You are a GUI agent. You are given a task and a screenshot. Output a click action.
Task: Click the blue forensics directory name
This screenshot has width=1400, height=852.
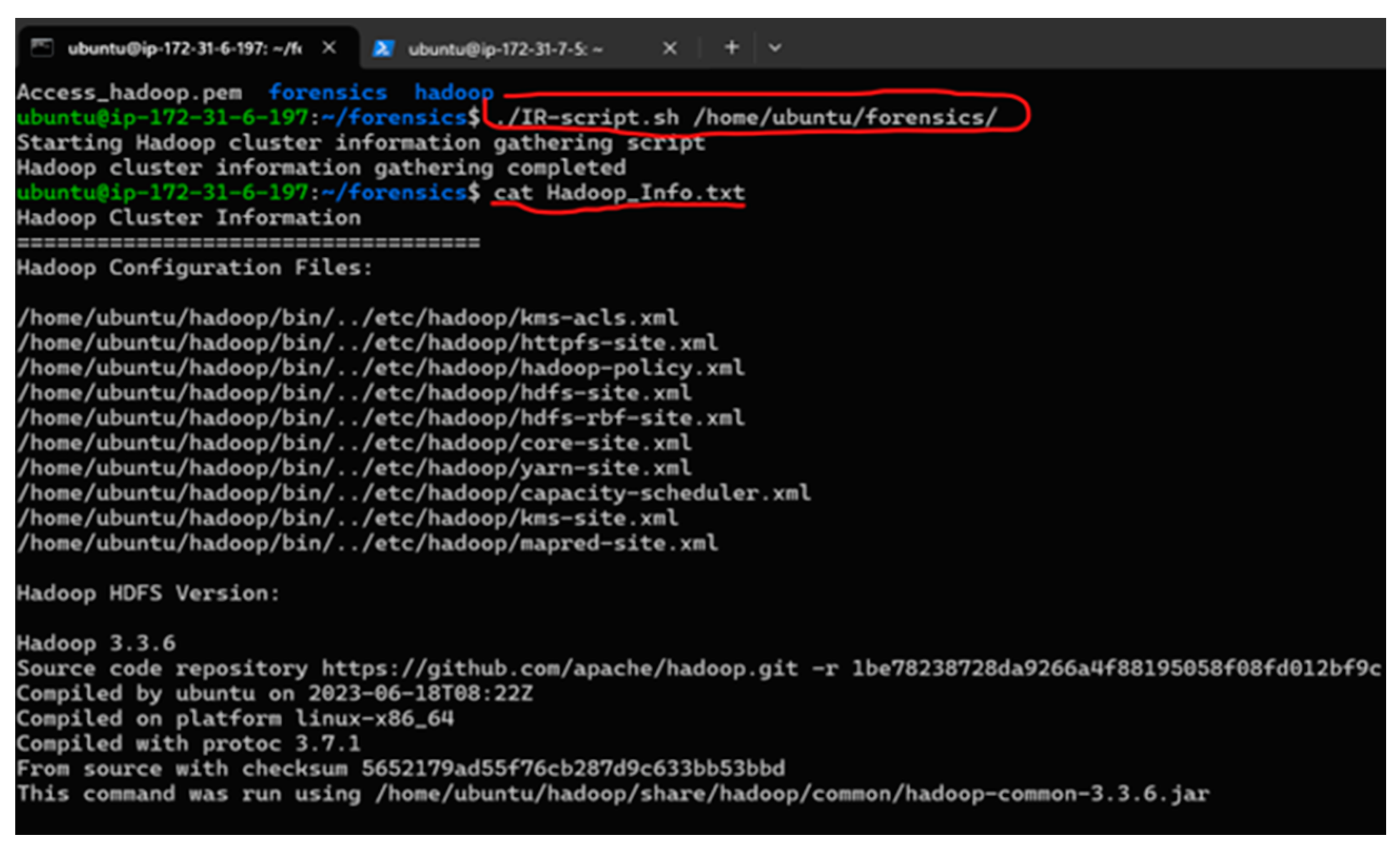pyautogui.click(x=328, y=92)
